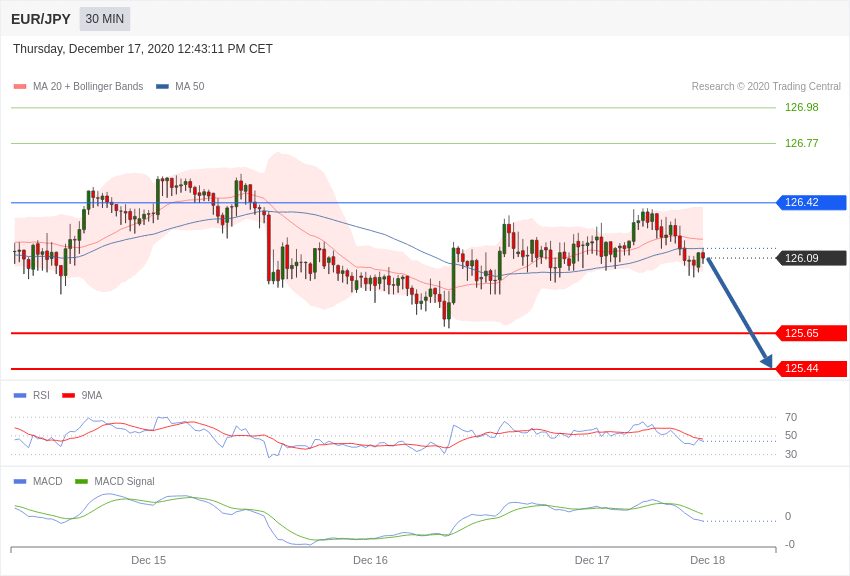
Task: Click the 9MA legend label
Action: (92, 396)
